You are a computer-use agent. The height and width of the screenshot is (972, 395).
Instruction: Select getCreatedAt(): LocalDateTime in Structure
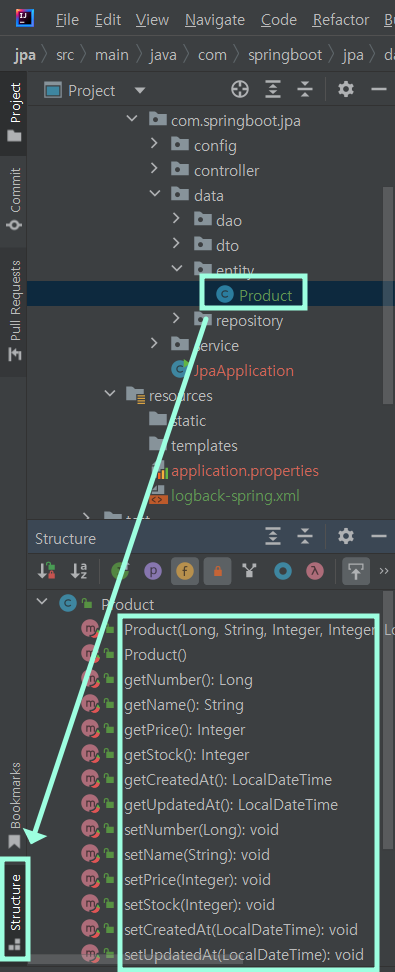228,780
